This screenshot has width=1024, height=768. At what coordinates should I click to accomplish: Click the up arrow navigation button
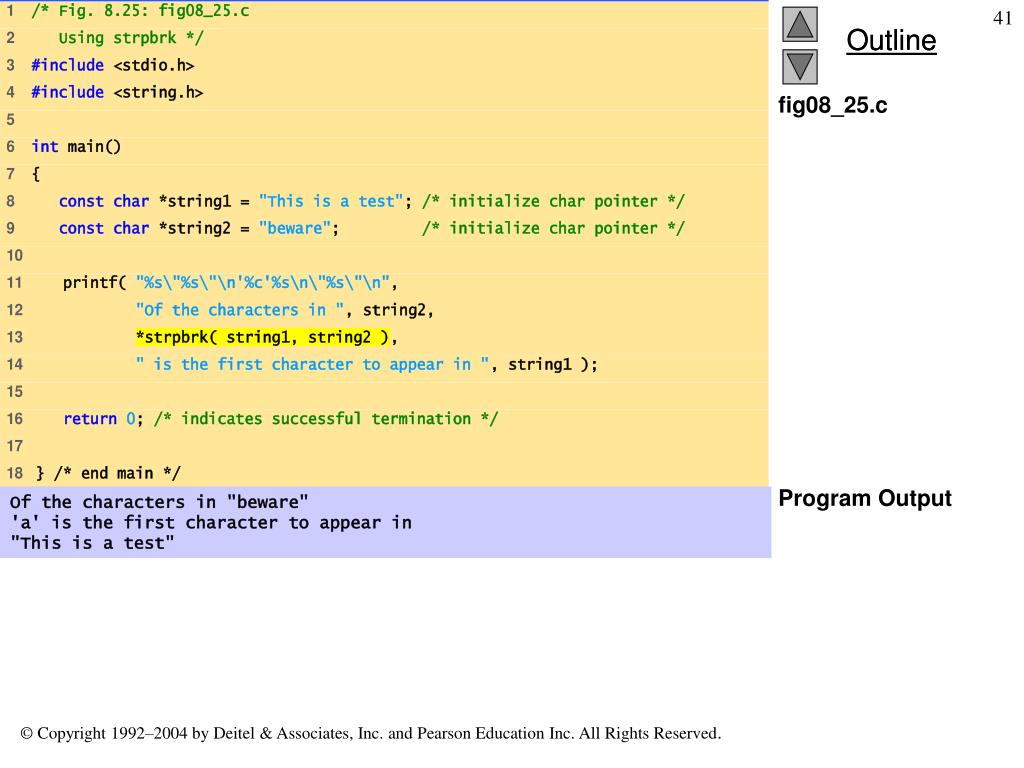point(799,24)
